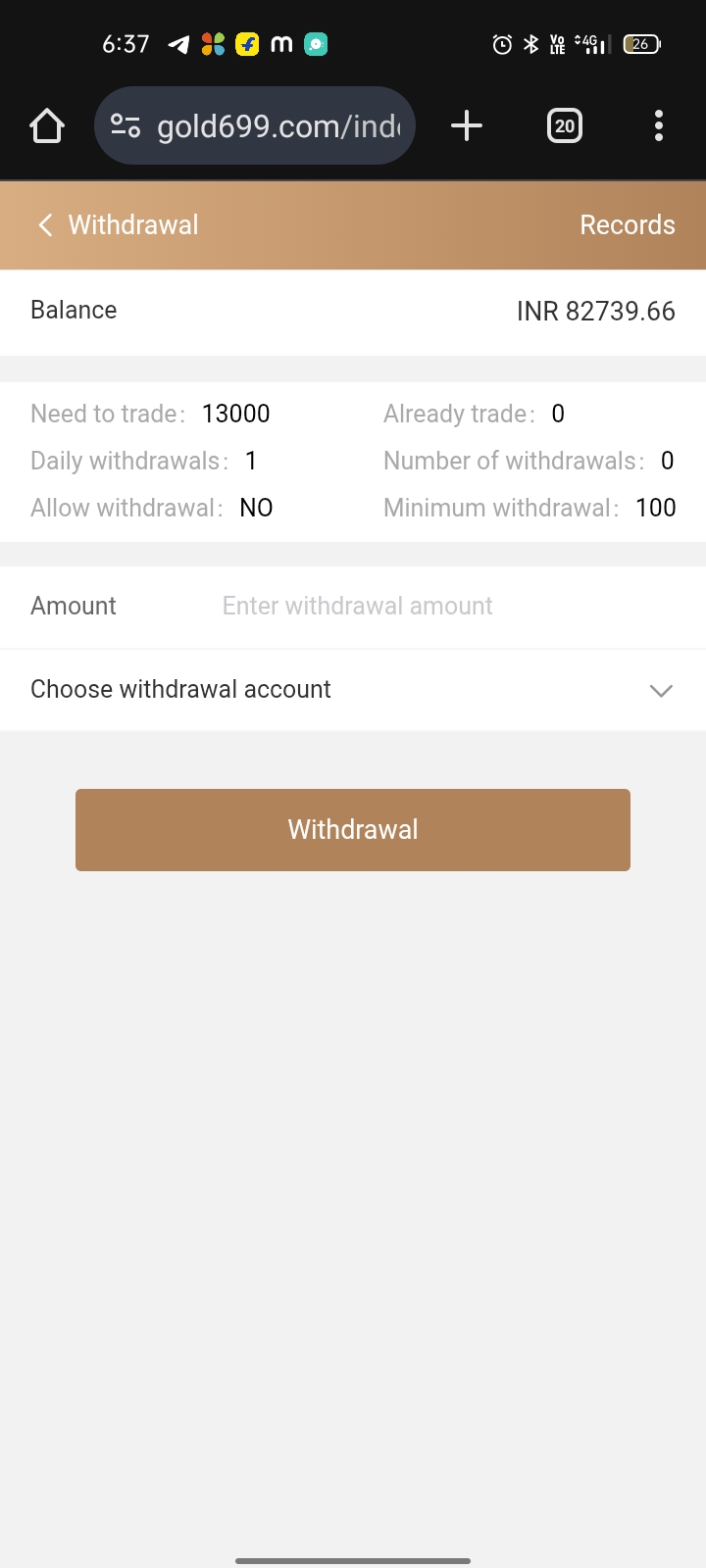Tap the alarm icon in status bar
Viewport: 706px width, 1568px height.
coord(502,44)
